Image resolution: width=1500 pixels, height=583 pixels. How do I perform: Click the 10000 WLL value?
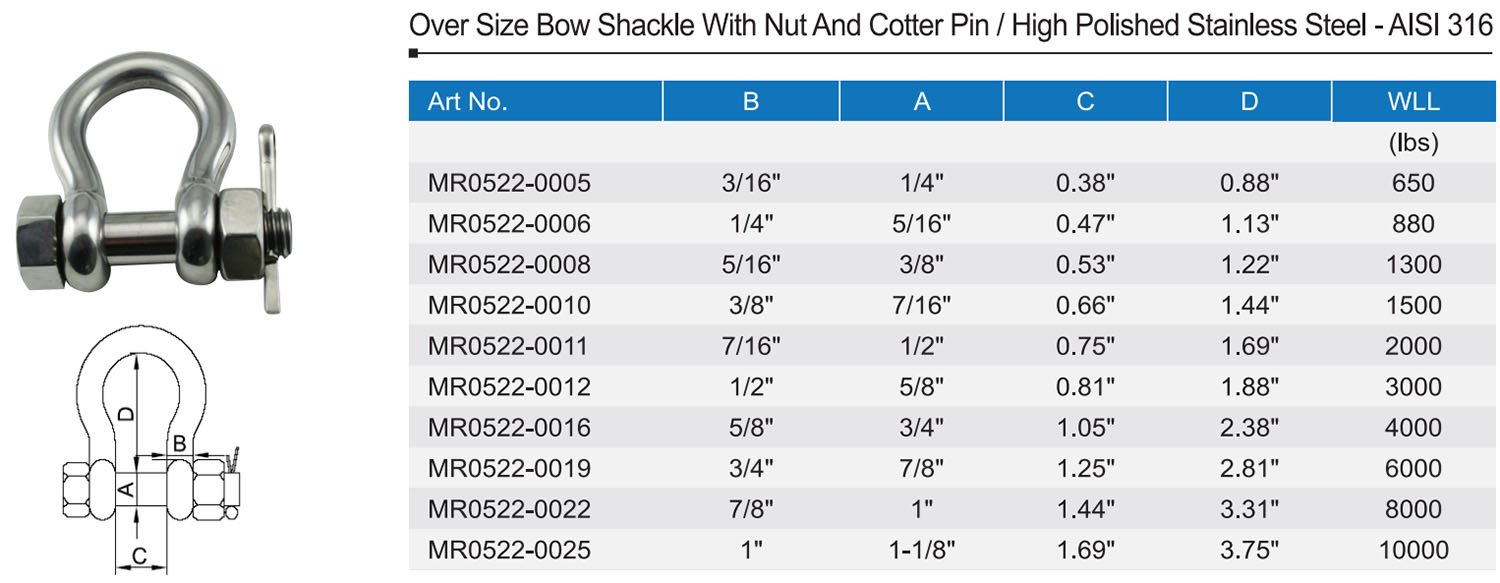coord(1413,550)
